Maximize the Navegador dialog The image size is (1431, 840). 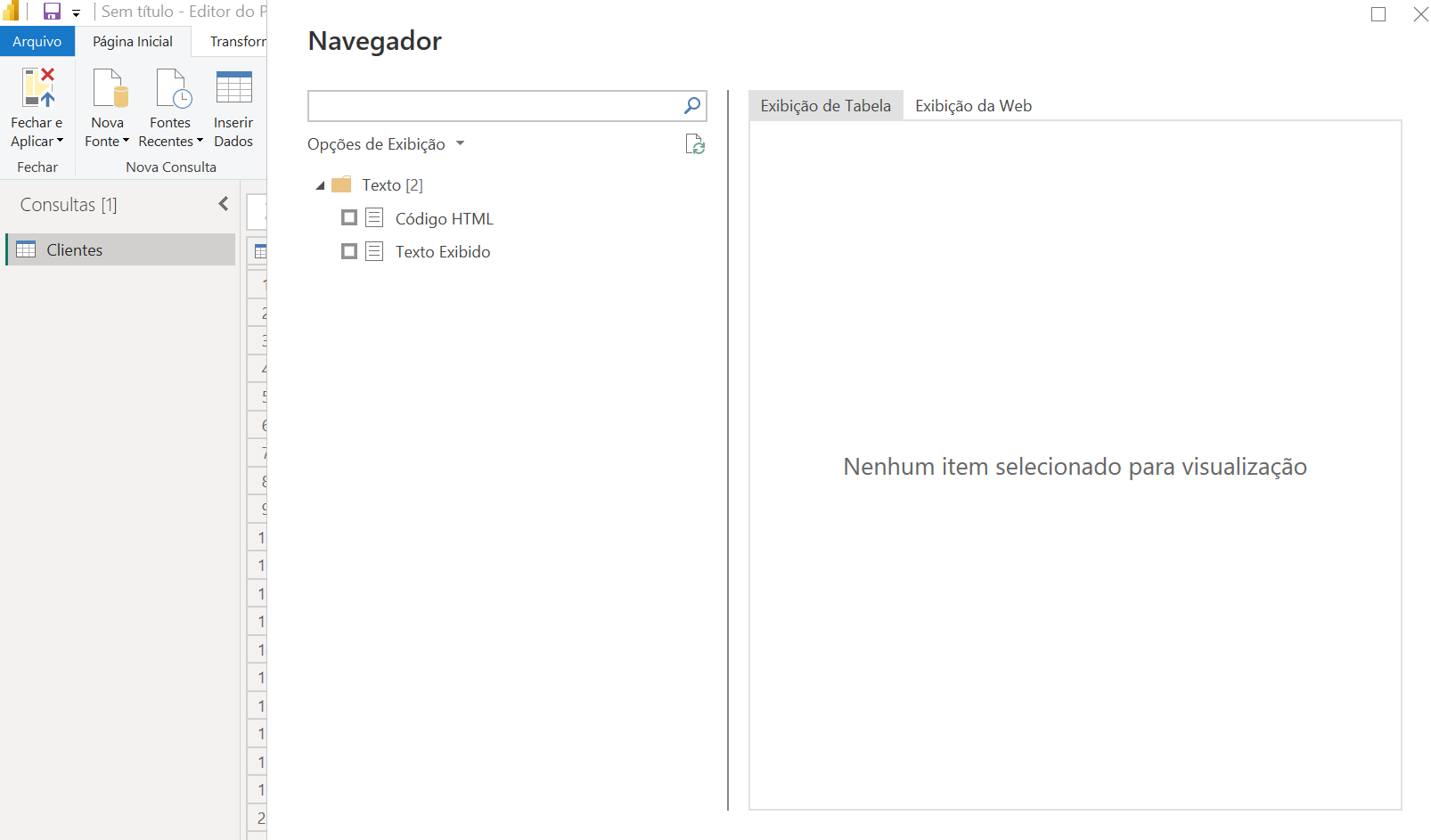point(1378,14)
